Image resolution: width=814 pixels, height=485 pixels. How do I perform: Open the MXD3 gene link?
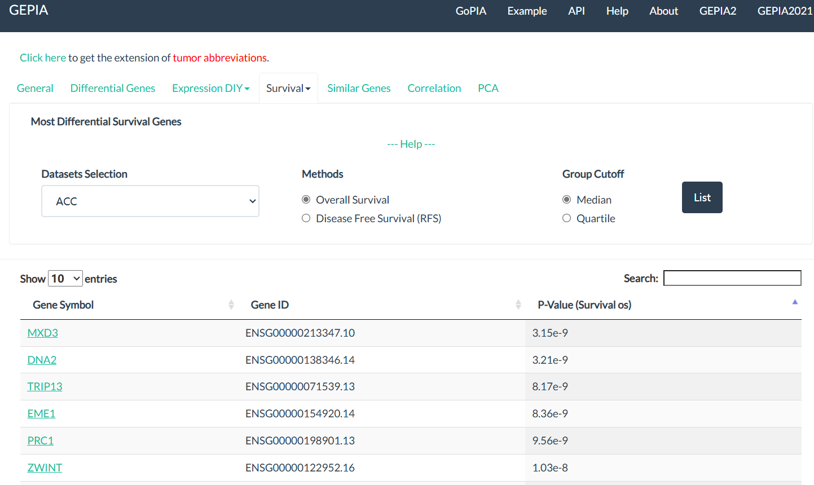(42, 333)
